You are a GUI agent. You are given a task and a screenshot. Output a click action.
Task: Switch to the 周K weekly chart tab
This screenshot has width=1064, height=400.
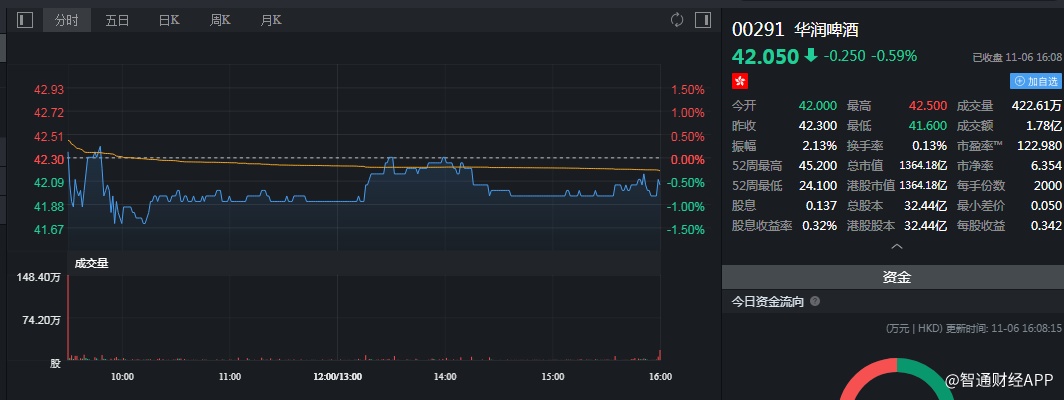click(x=220, y=20)
